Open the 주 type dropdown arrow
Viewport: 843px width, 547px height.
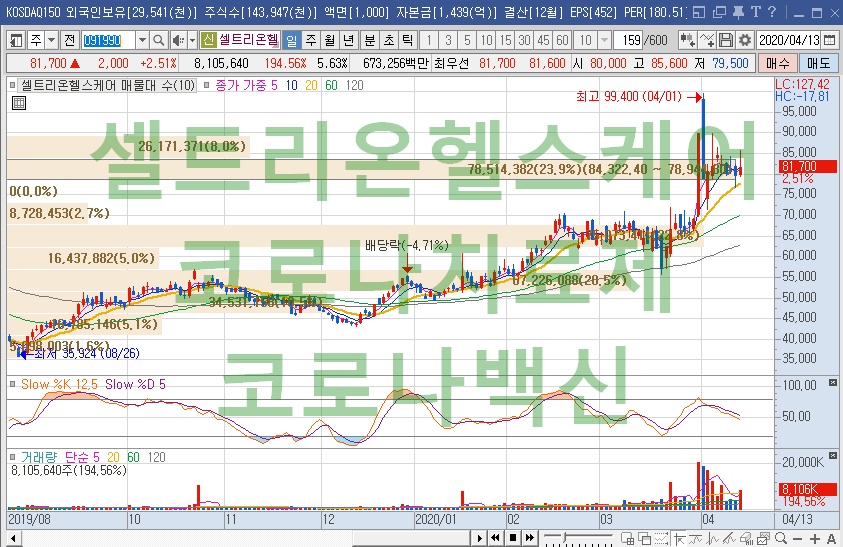pyautogui.click(x=52, y=40)
